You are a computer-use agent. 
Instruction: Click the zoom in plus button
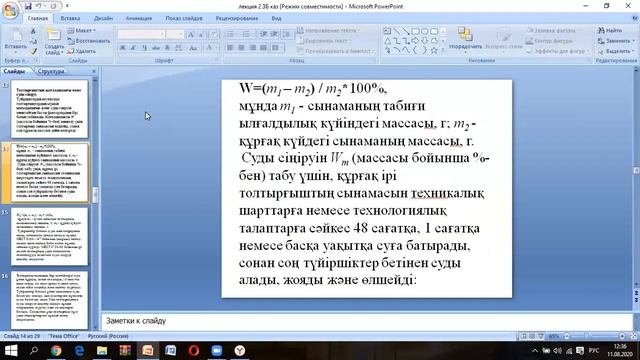(622, 336)
